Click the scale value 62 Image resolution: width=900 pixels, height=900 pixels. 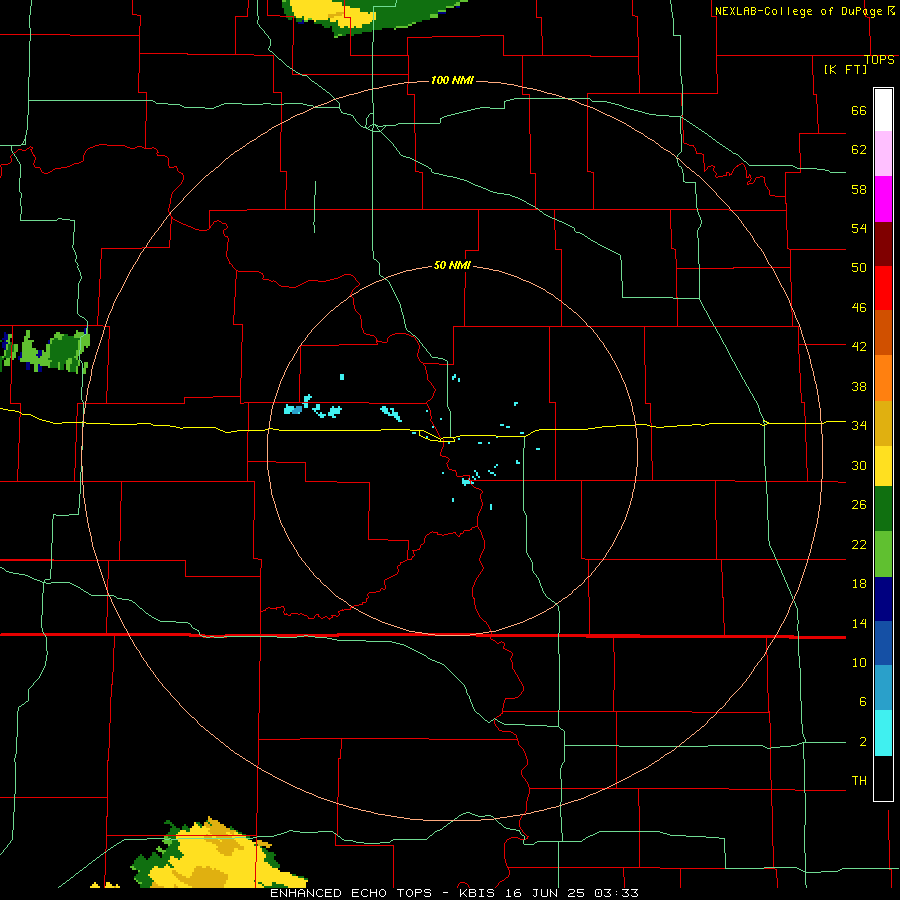[859, 149]
